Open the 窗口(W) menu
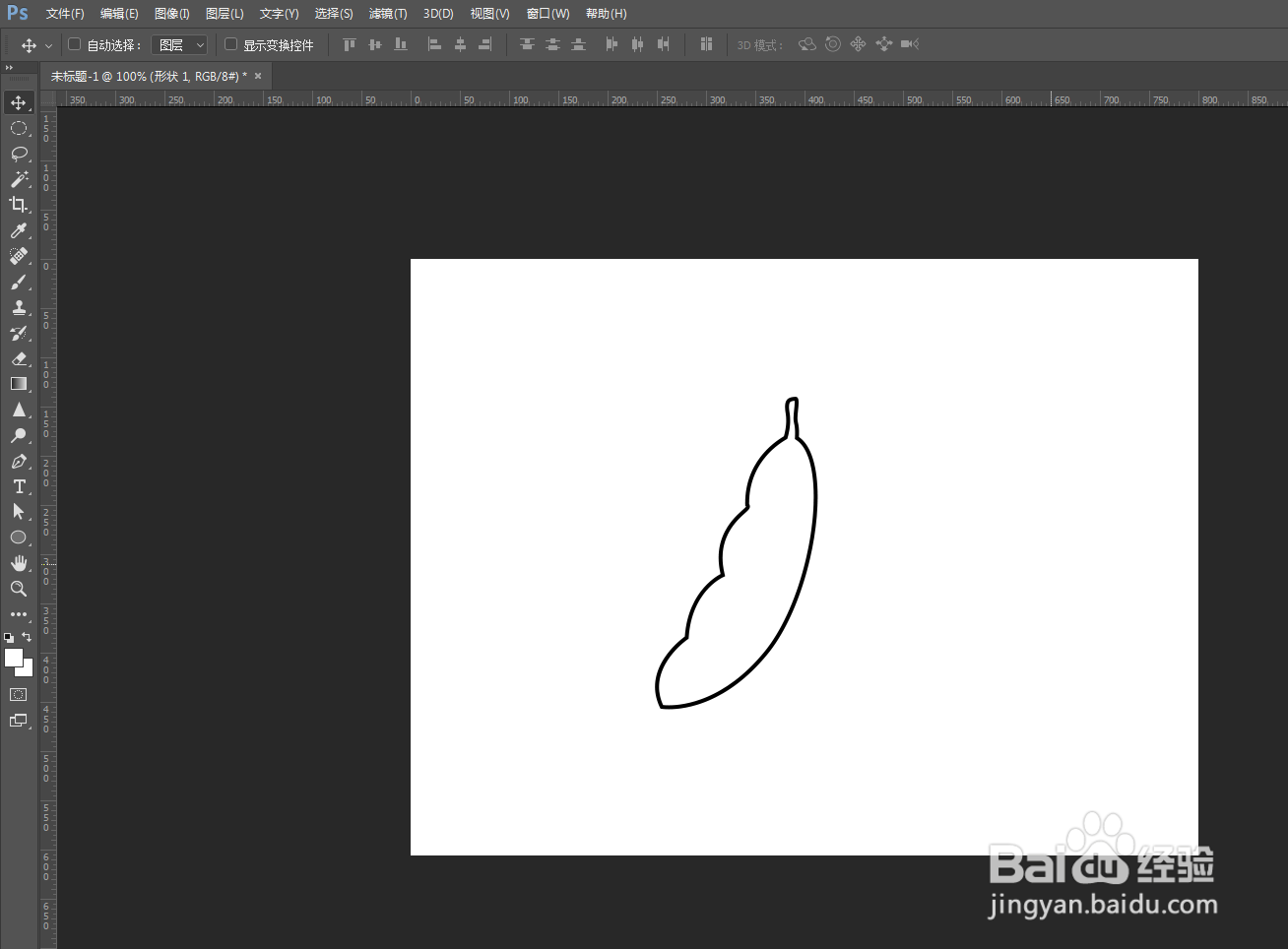The height and width of the screenshot is (949, 1288). click(547, 14)
